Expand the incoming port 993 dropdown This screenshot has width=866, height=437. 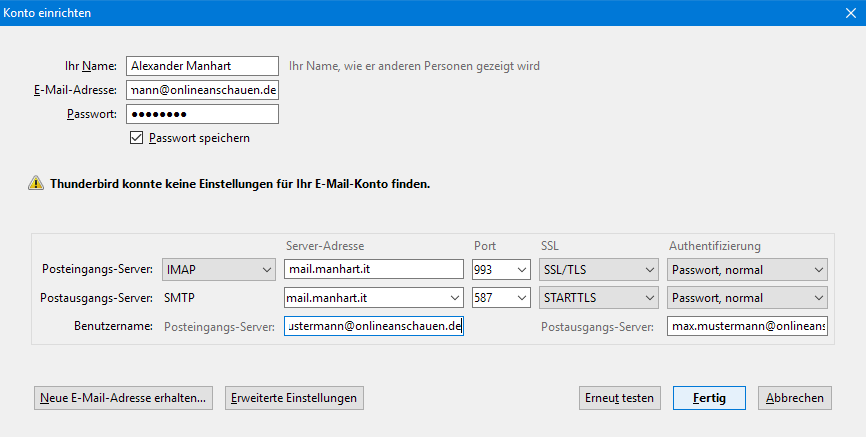521,270
